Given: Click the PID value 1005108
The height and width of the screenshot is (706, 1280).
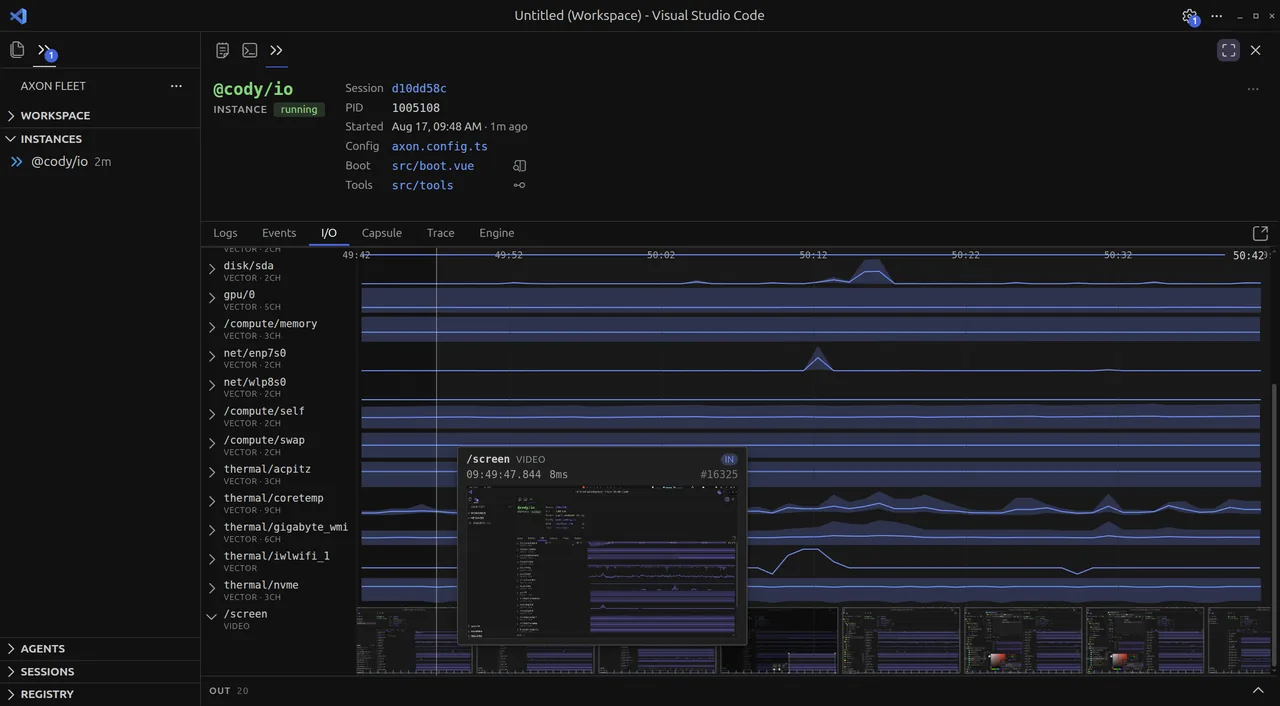Looking at the screenshot, I should point(416,108).
